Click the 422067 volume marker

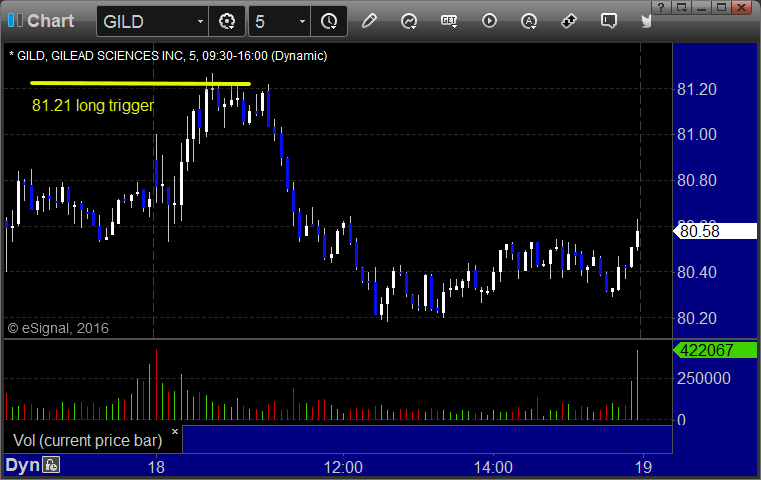click(x=715, y=350)
